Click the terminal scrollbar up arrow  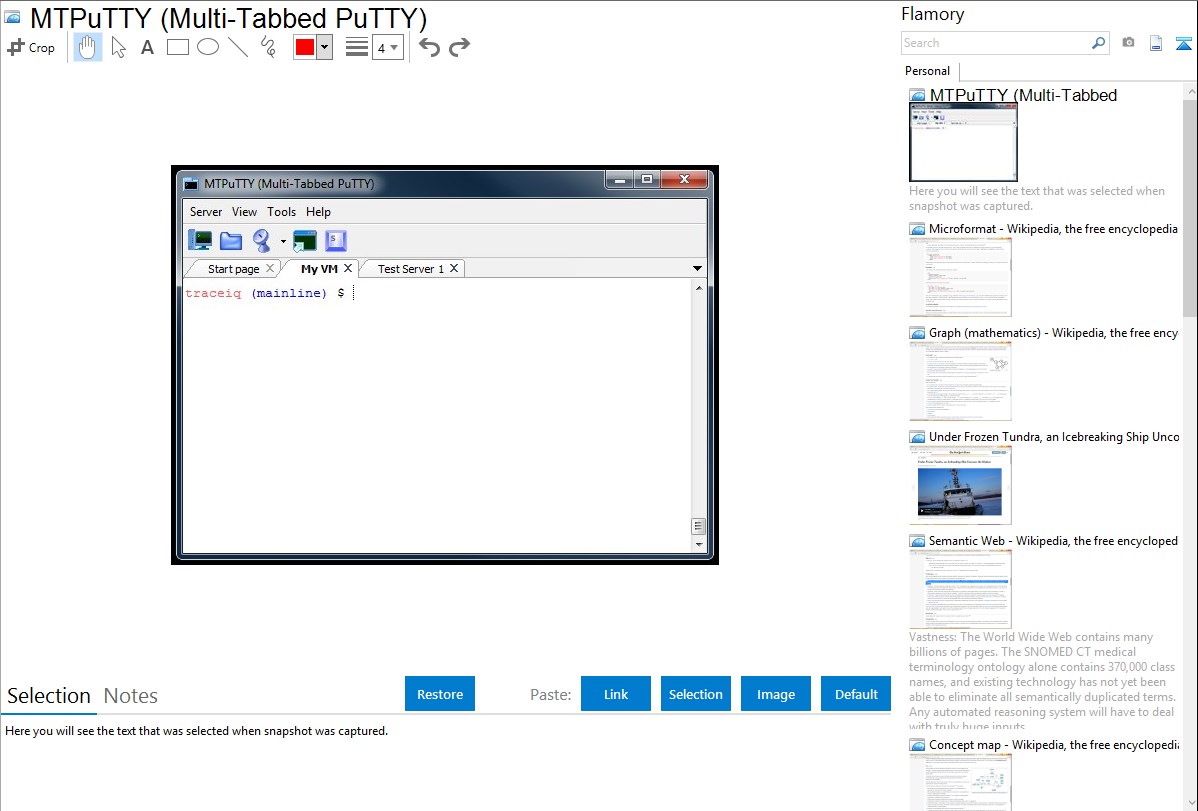[x=698, y=288]
